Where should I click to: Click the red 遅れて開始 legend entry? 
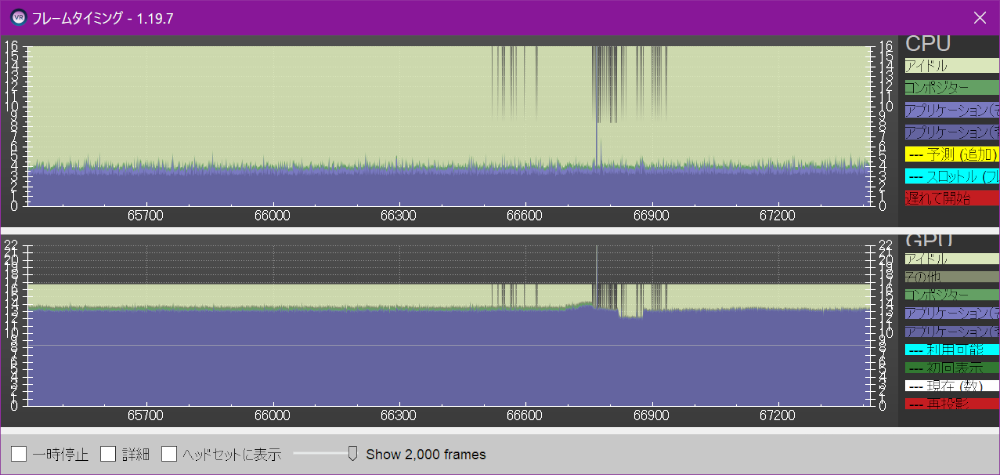[x=952, y=198]
